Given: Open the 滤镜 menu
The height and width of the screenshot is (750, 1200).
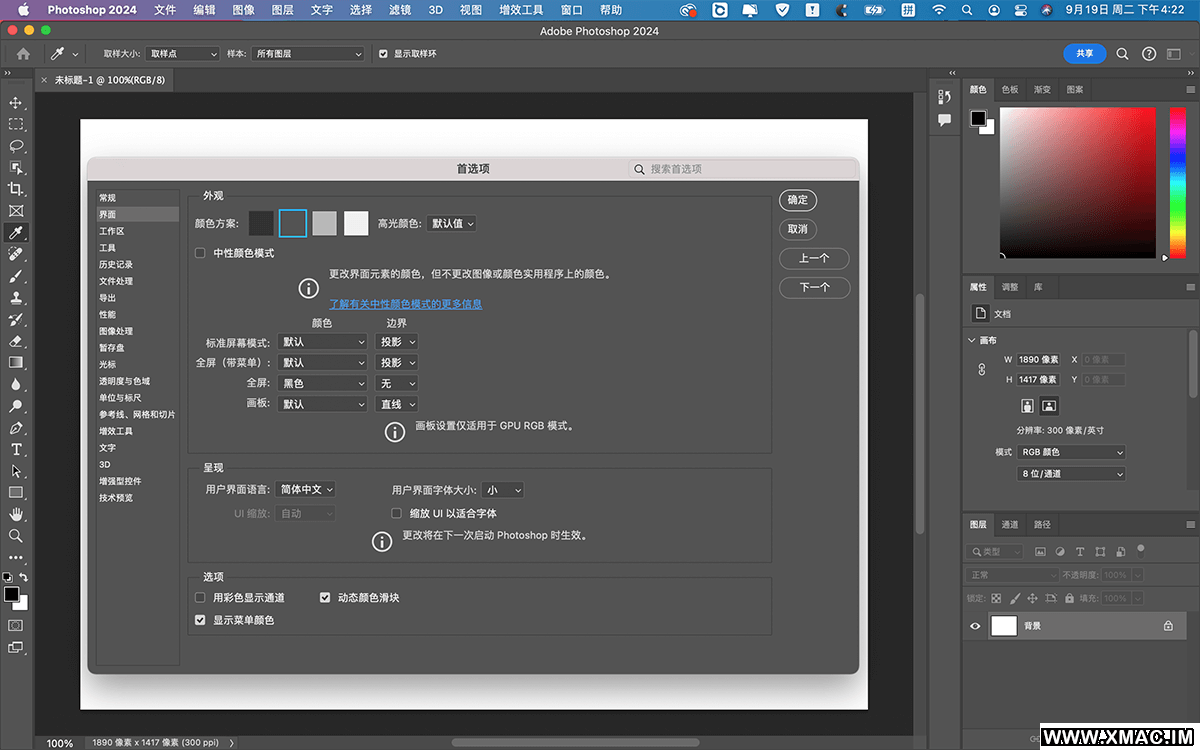Looking at the screenshot, I should 399,10.
